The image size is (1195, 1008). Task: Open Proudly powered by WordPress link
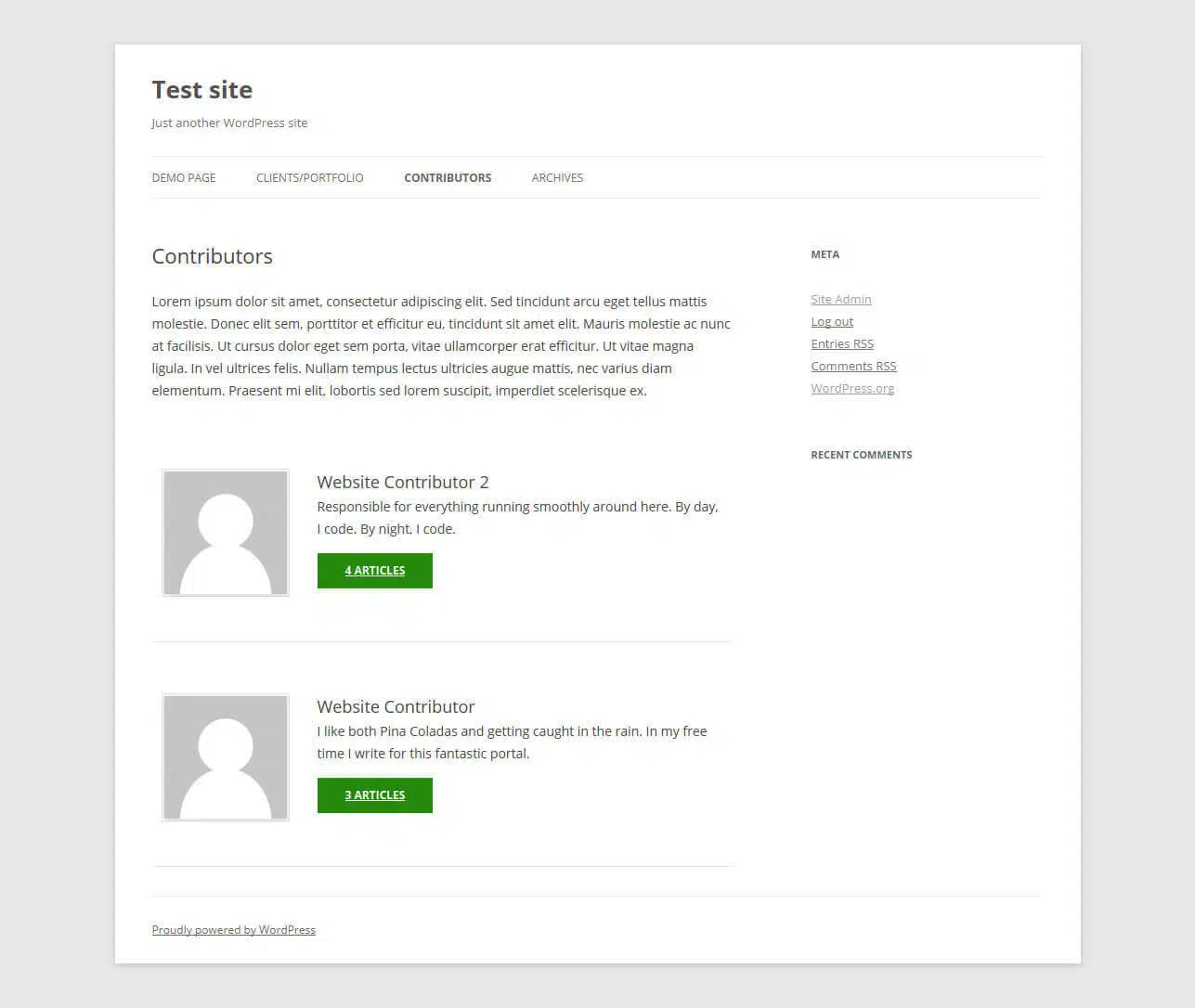point(233,930)
